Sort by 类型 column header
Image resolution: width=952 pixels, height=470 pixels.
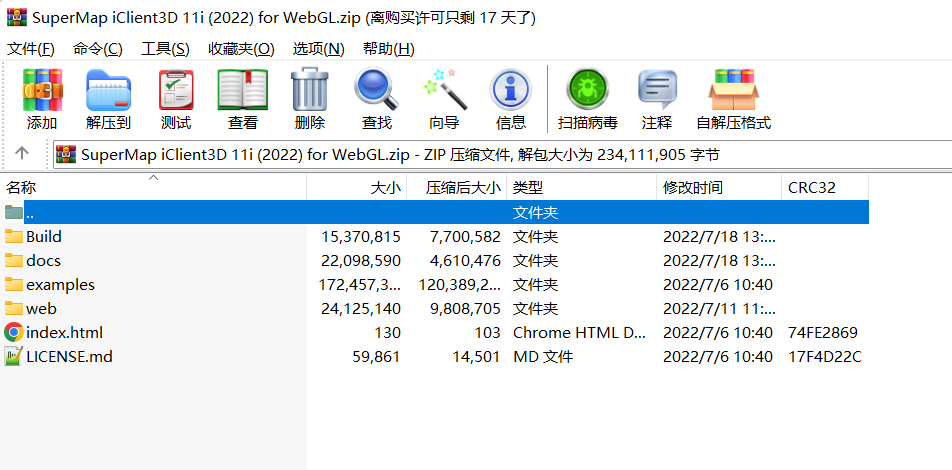[x=582, y=188]
